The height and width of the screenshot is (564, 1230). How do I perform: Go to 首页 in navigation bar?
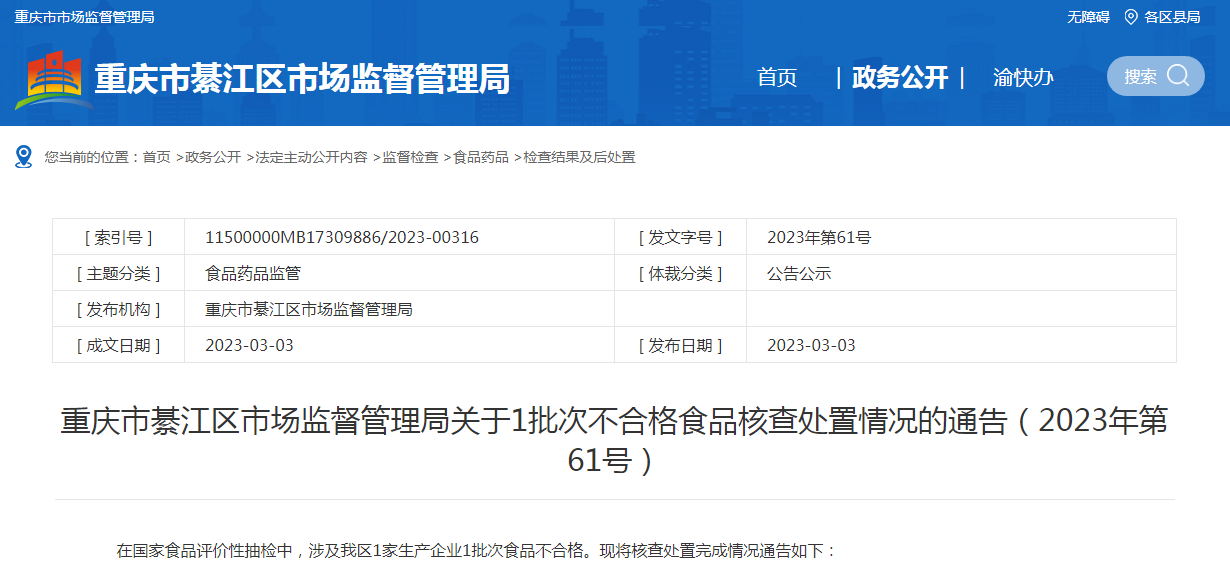click(x=777, y=77)
